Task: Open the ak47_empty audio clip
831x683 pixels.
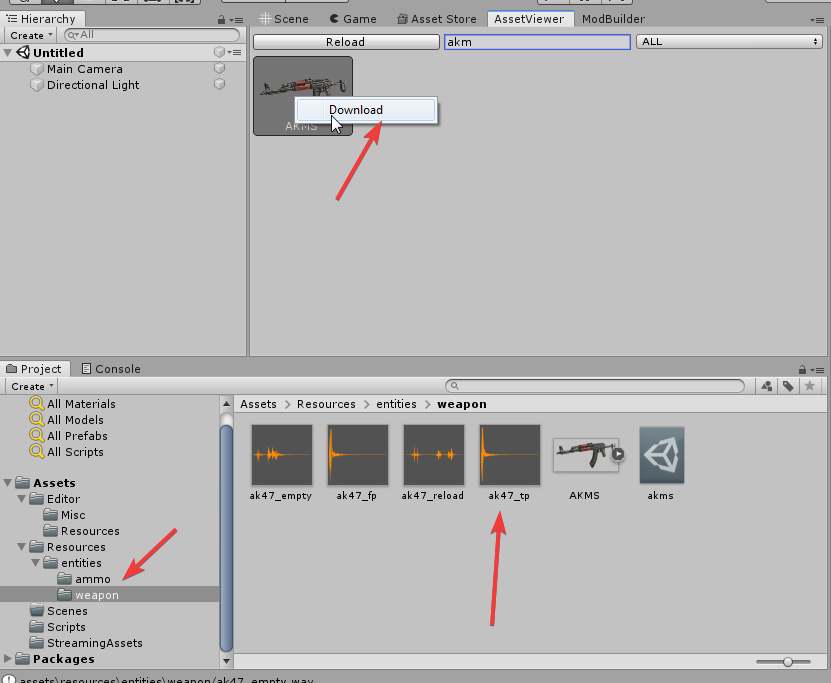Action: click(x=281, y=455)
